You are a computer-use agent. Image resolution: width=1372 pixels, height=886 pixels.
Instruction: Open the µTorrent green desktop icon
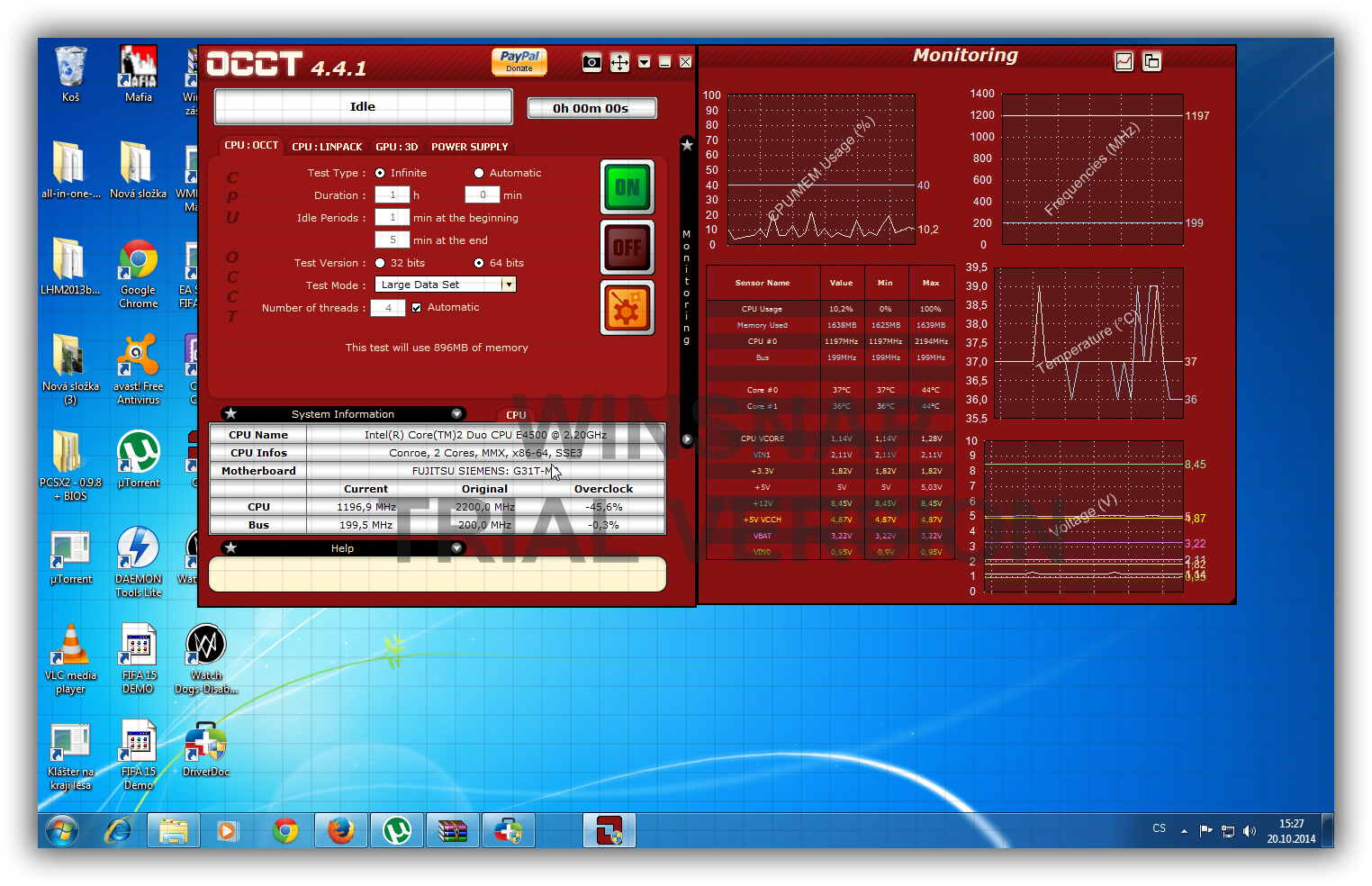(x=139, y=459)
